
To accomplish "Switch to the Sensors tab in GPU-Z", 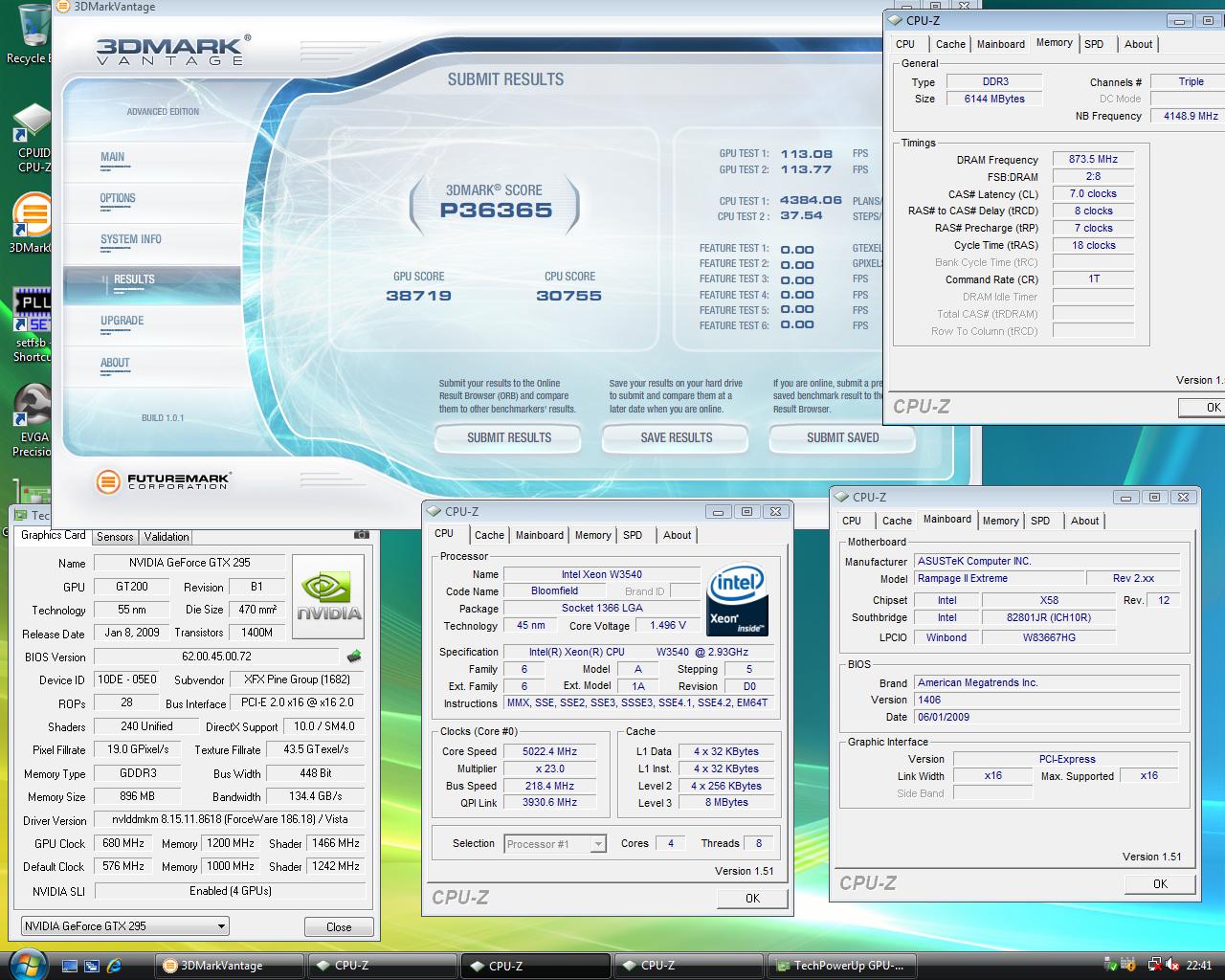I will 115,537.
